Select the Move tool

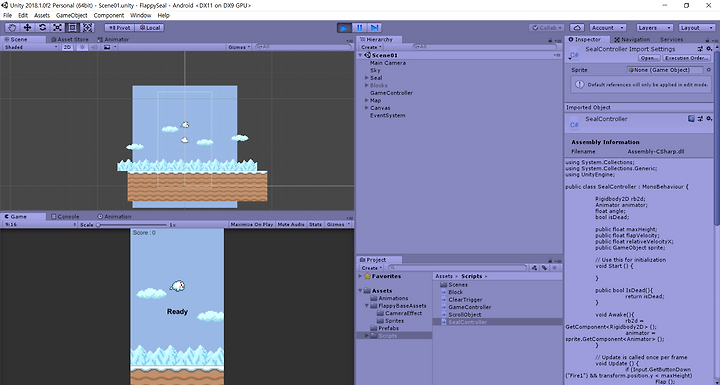pos(27,28)
